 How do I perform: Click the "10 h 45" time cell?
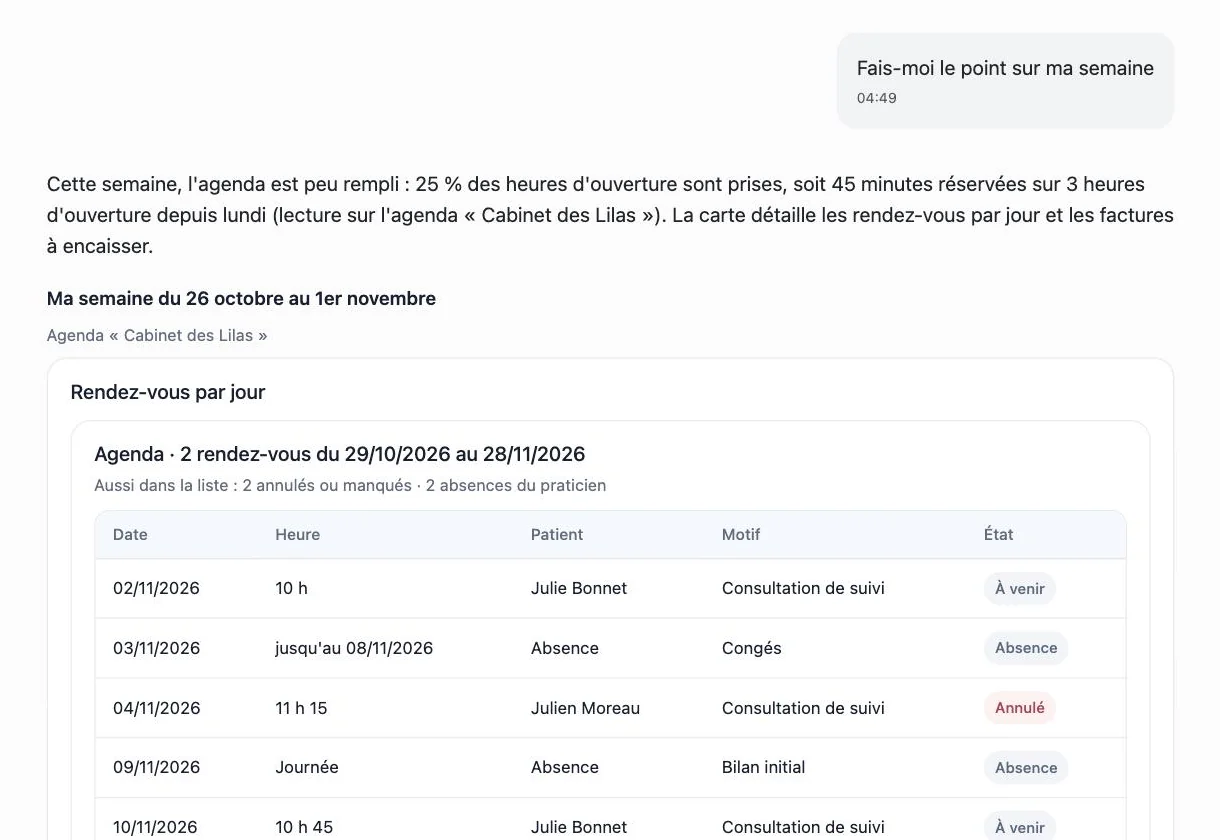(304, 827)
